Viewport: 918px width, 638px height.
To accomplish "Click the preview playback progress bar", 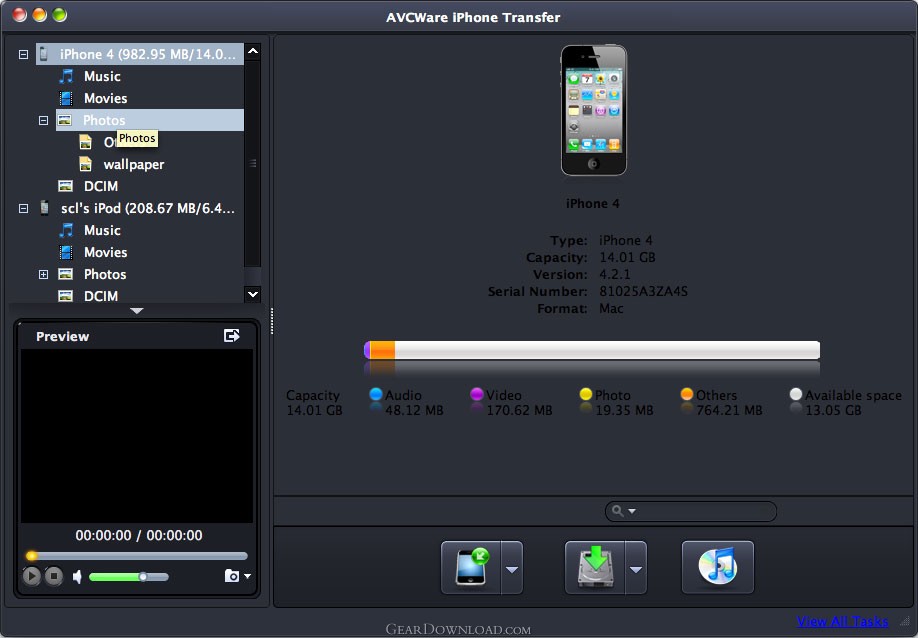I will tap(137, 556).
